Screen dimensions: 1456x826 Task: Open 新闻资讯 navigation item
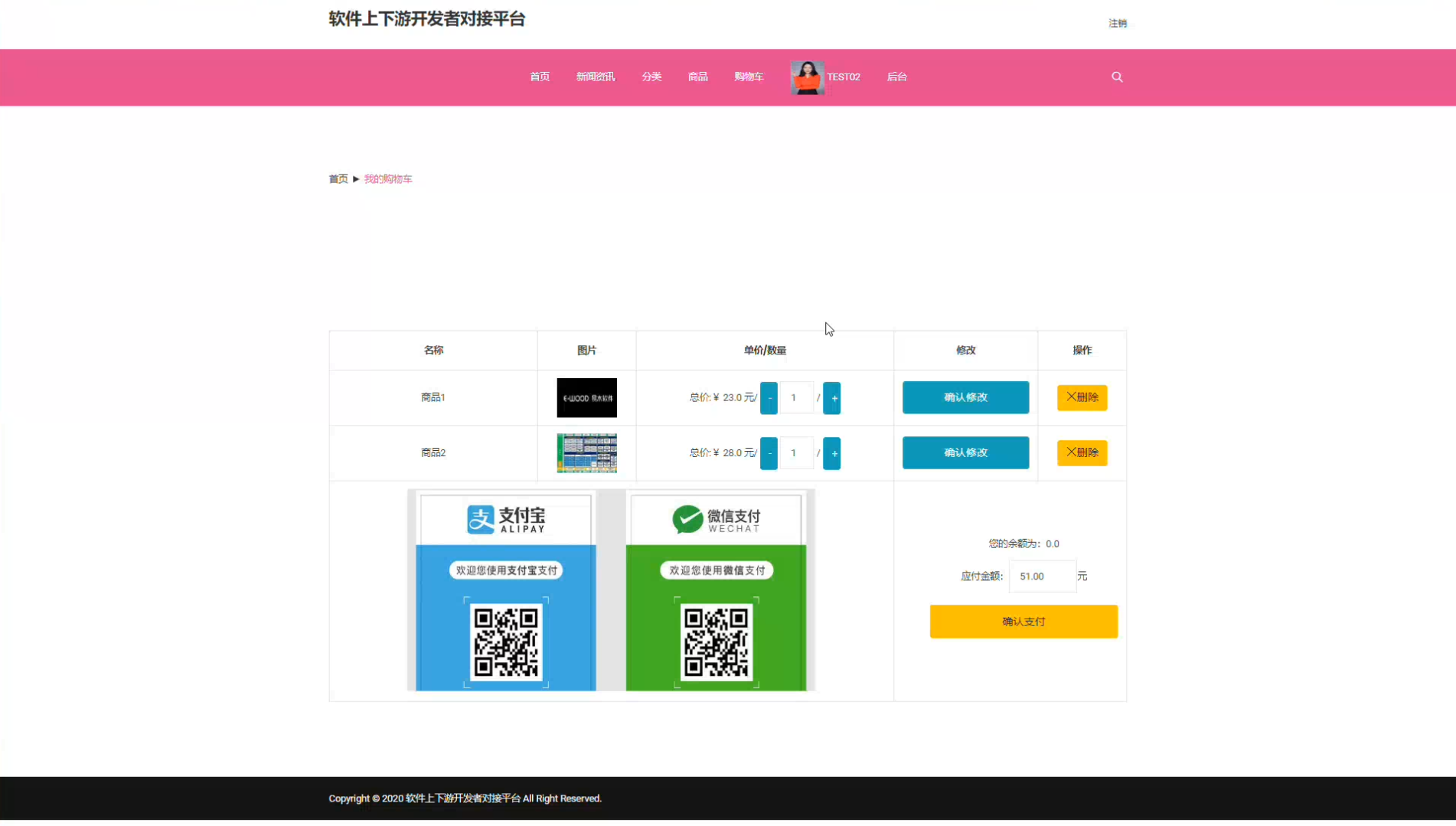(x=596, y=77)
